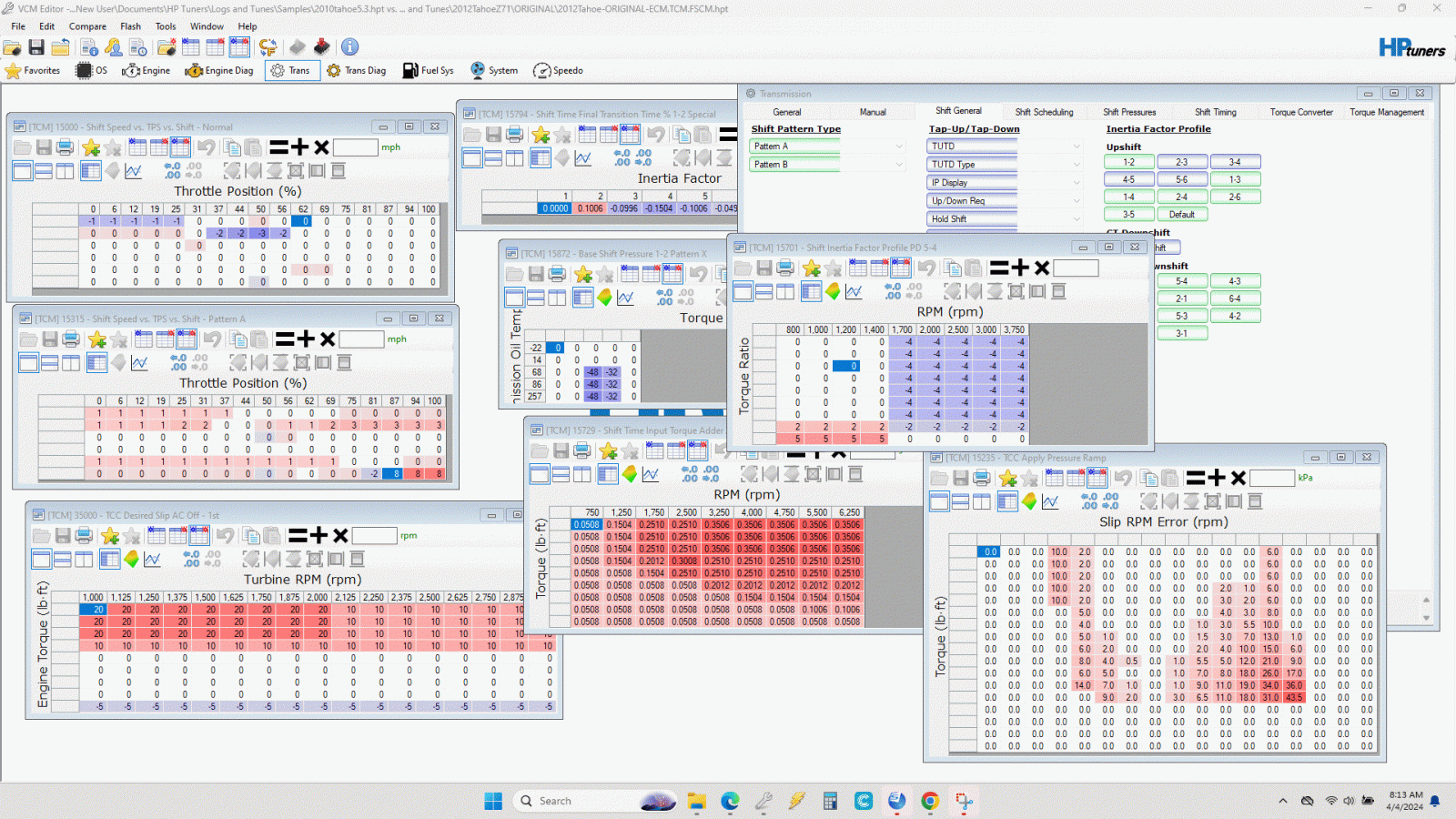Open the Hold Shift dropdown
The height and width of the screenshot is (819, 1456).
(1077, 219)
